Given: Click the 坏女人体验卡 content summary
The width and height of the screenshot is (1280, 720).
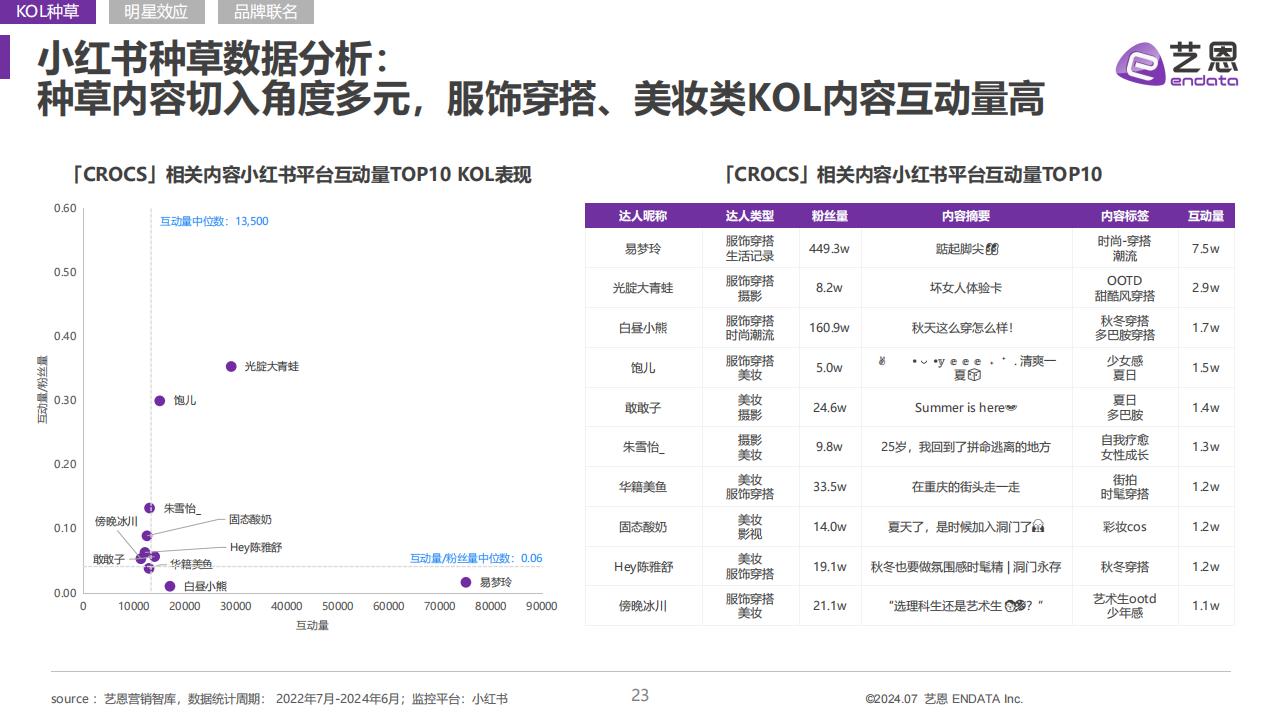Looking at the screenshot, I should [x=966, y=288].
